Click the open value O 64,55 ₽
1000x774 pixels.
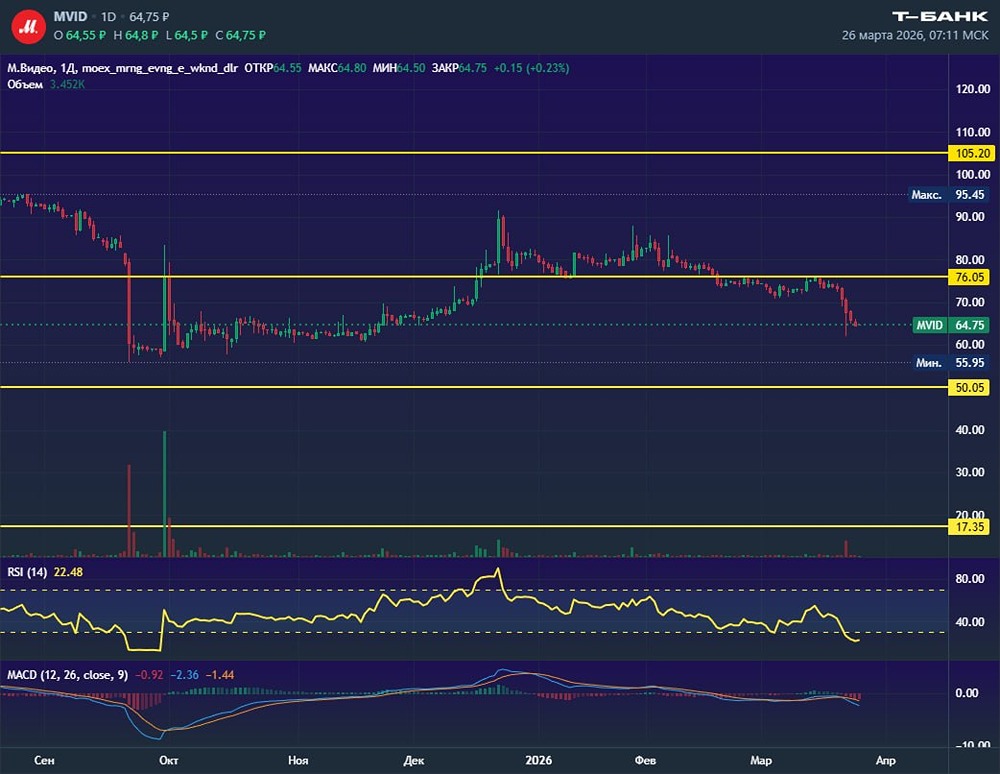pos(80,35)
